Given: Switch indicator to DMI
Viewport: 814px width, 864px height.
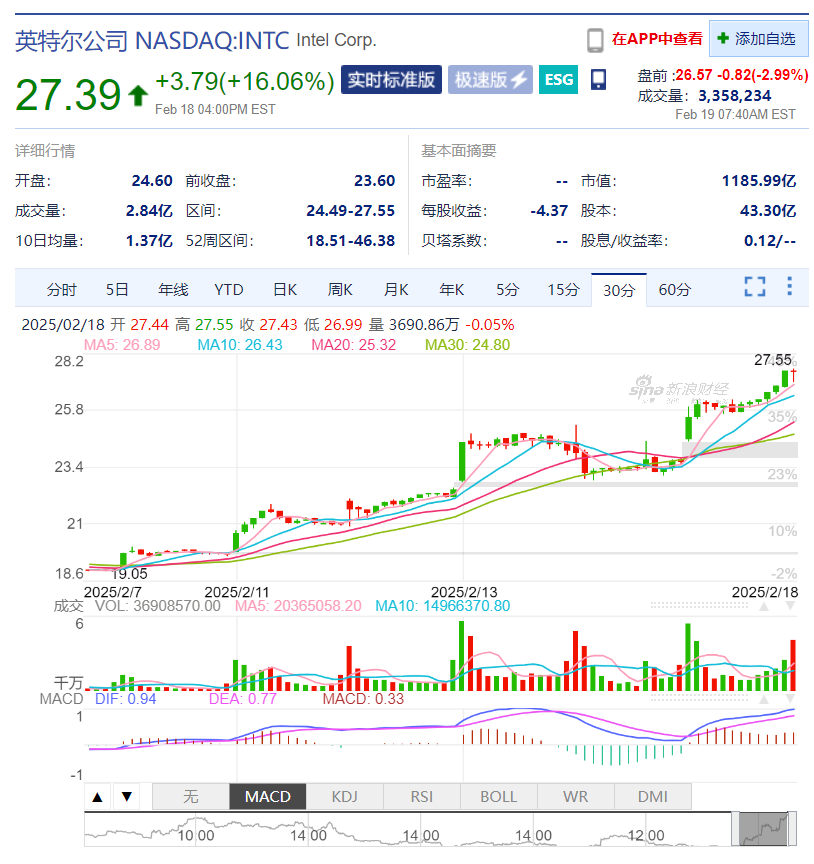Looking at the screenshot, I should click(653, 797).
